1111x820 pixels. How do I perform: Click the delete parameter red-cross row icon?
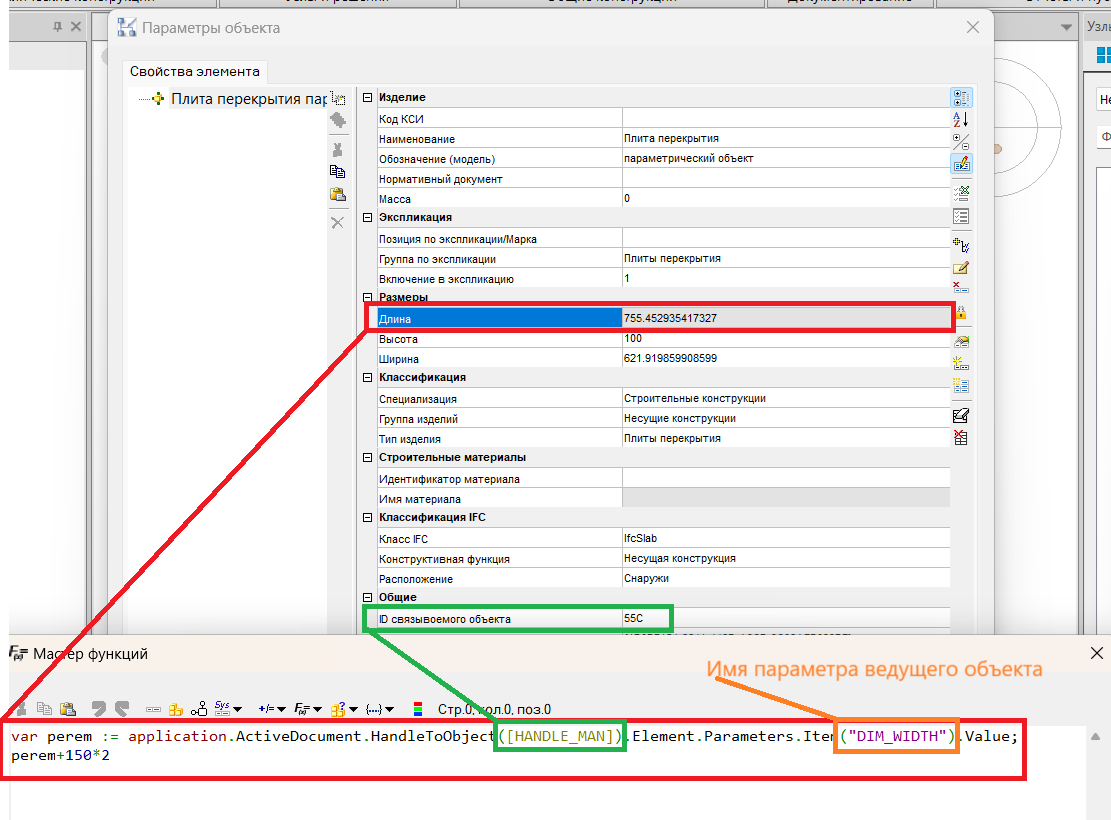(961, 287)
